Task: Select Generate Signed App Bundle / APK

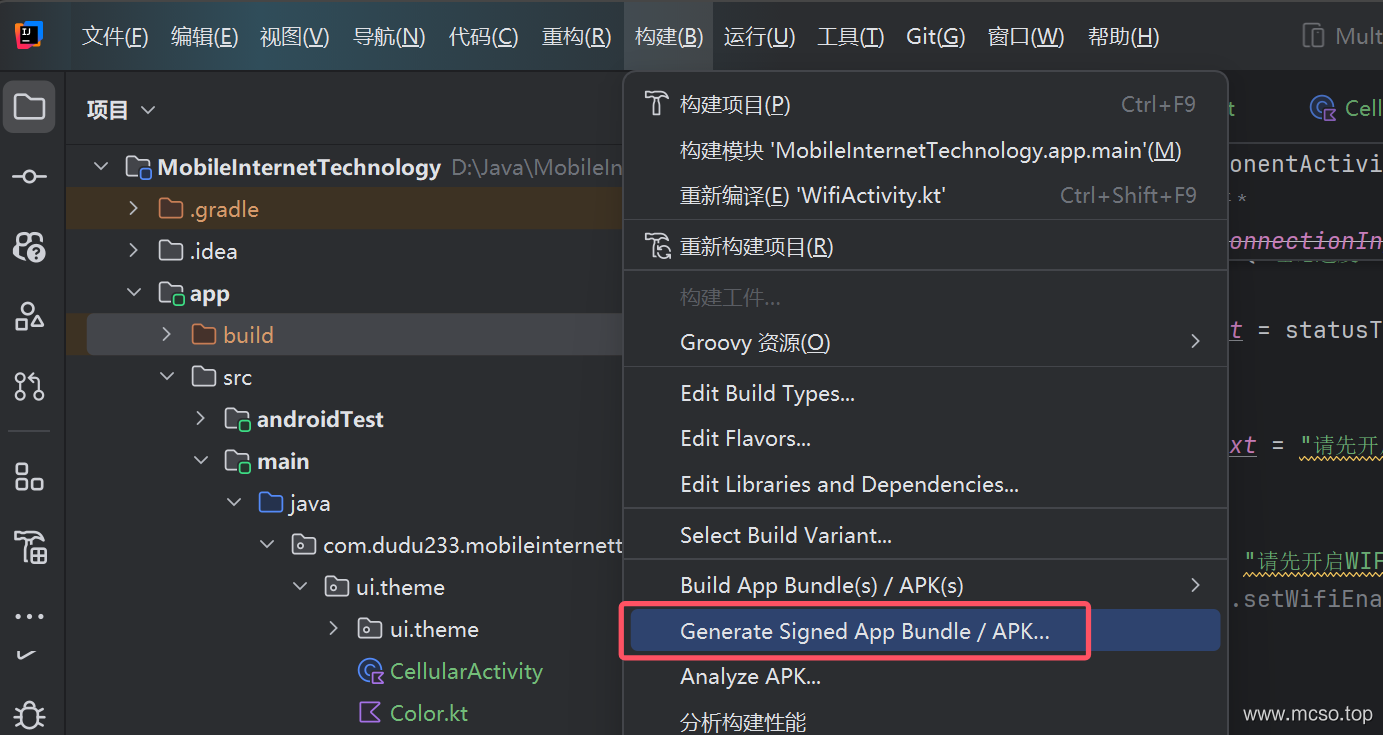Action: (864, 631)
